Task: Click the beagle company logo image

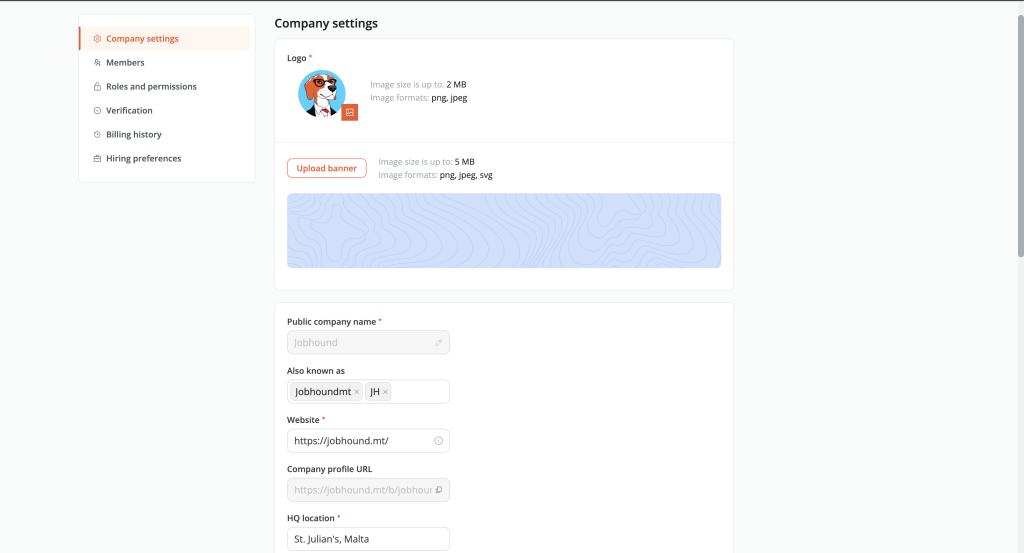Action: coord(321,93)
